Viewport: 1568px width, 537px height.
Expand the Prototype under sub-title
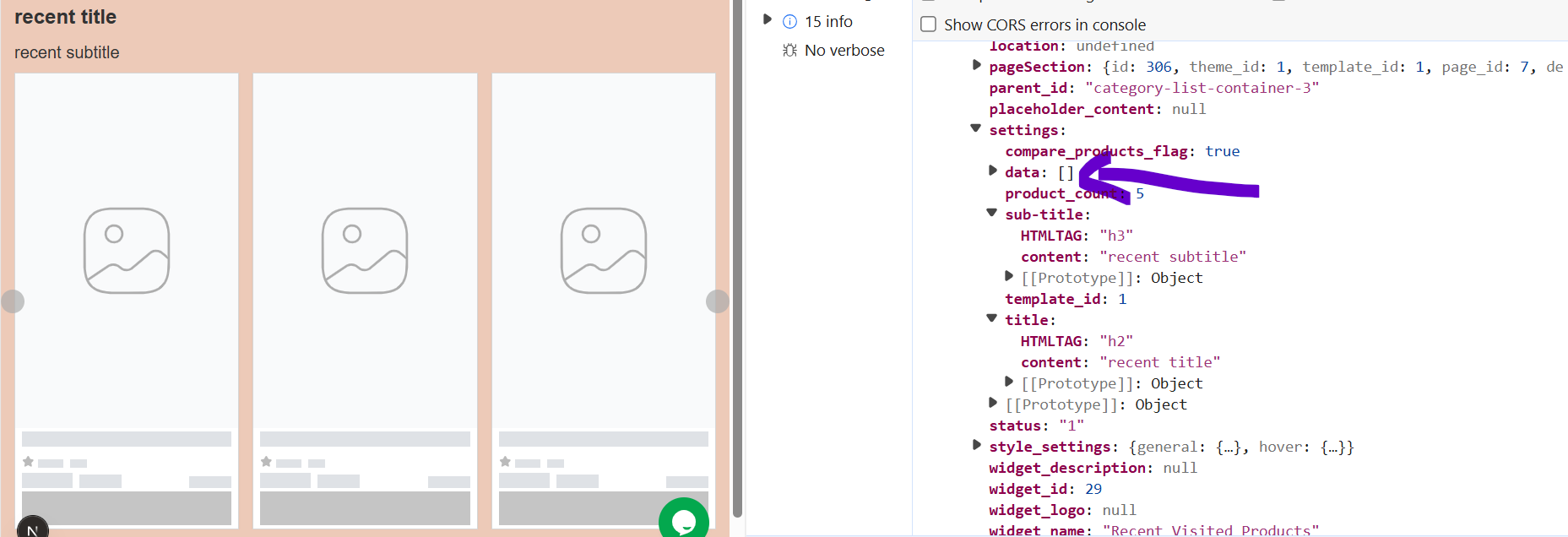(x=1008, y=276)
